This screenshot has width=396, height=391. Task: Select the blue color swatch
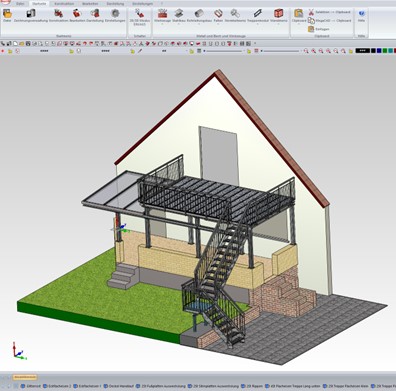click(379, 51)
